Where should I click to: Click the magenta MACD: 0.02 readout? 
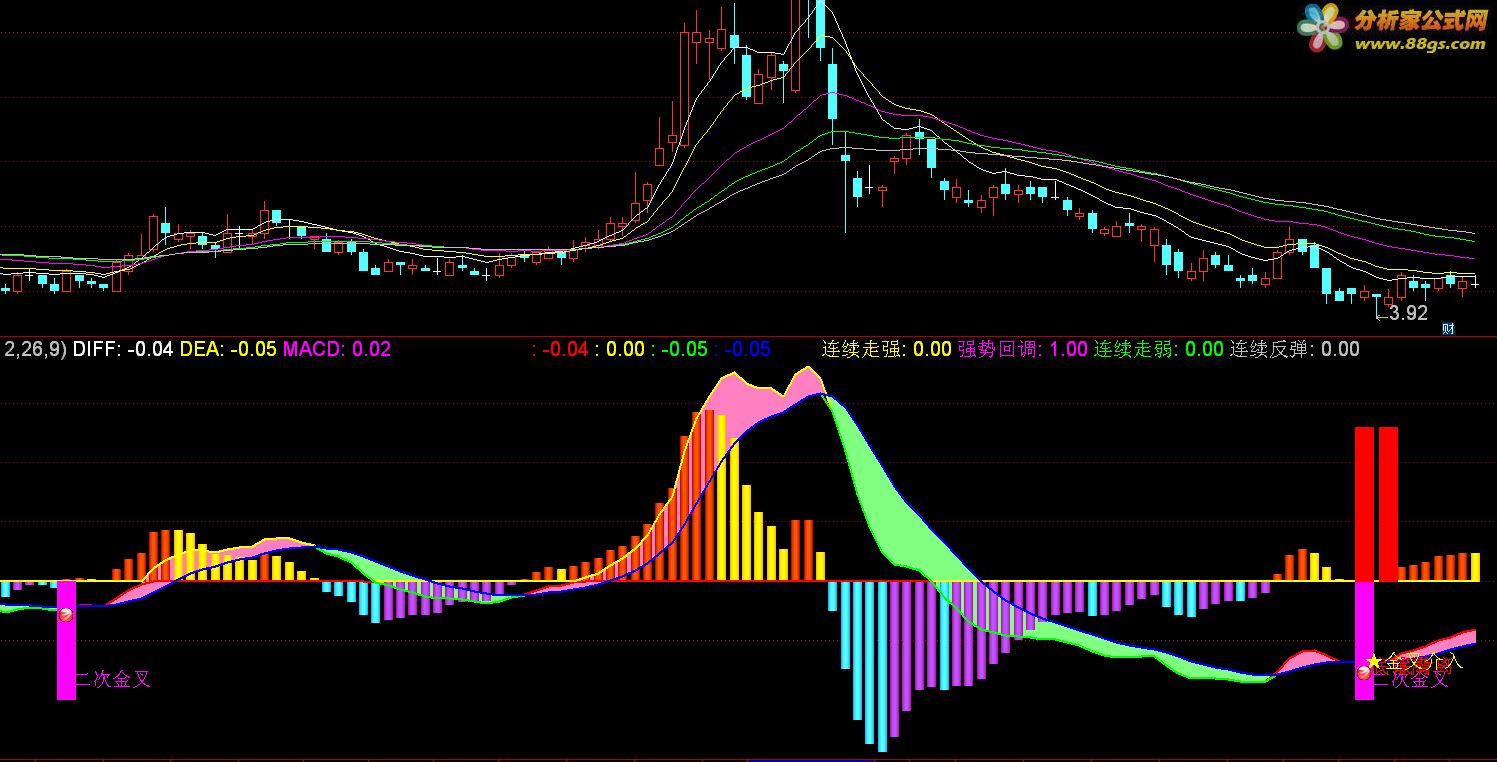337,349
